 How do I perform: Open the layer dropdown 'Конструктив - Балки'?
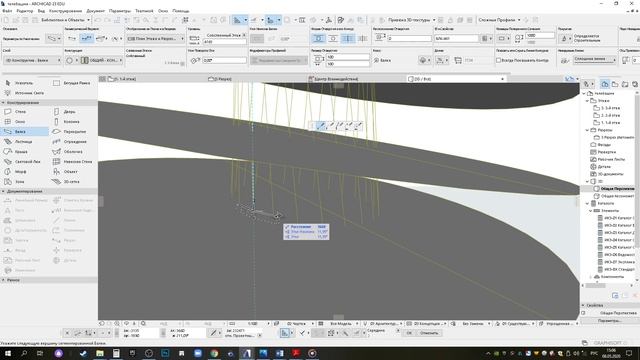33,60
